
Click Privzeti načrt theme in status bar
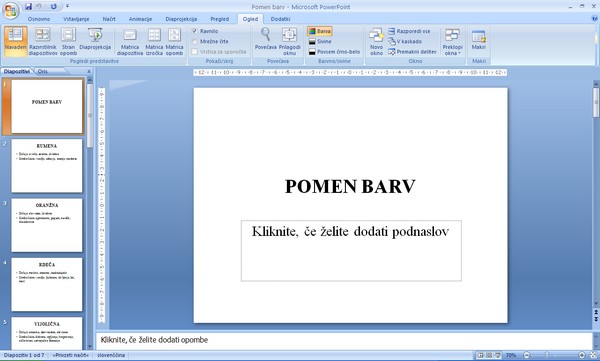point(70,355)
